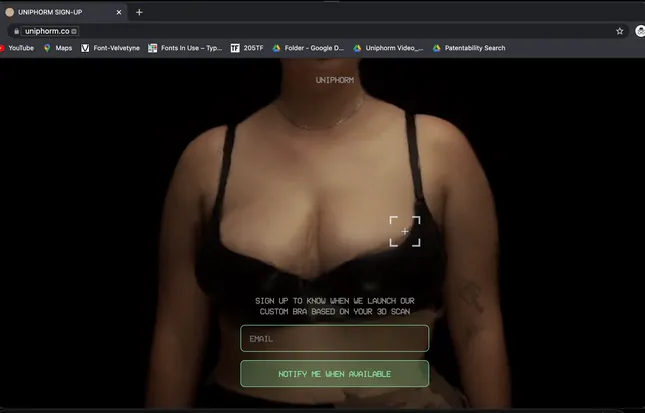Click the Velvetyne V favicon
This screenshot has height=413, width=645.
pyautogui.click(x=85, y=48)
